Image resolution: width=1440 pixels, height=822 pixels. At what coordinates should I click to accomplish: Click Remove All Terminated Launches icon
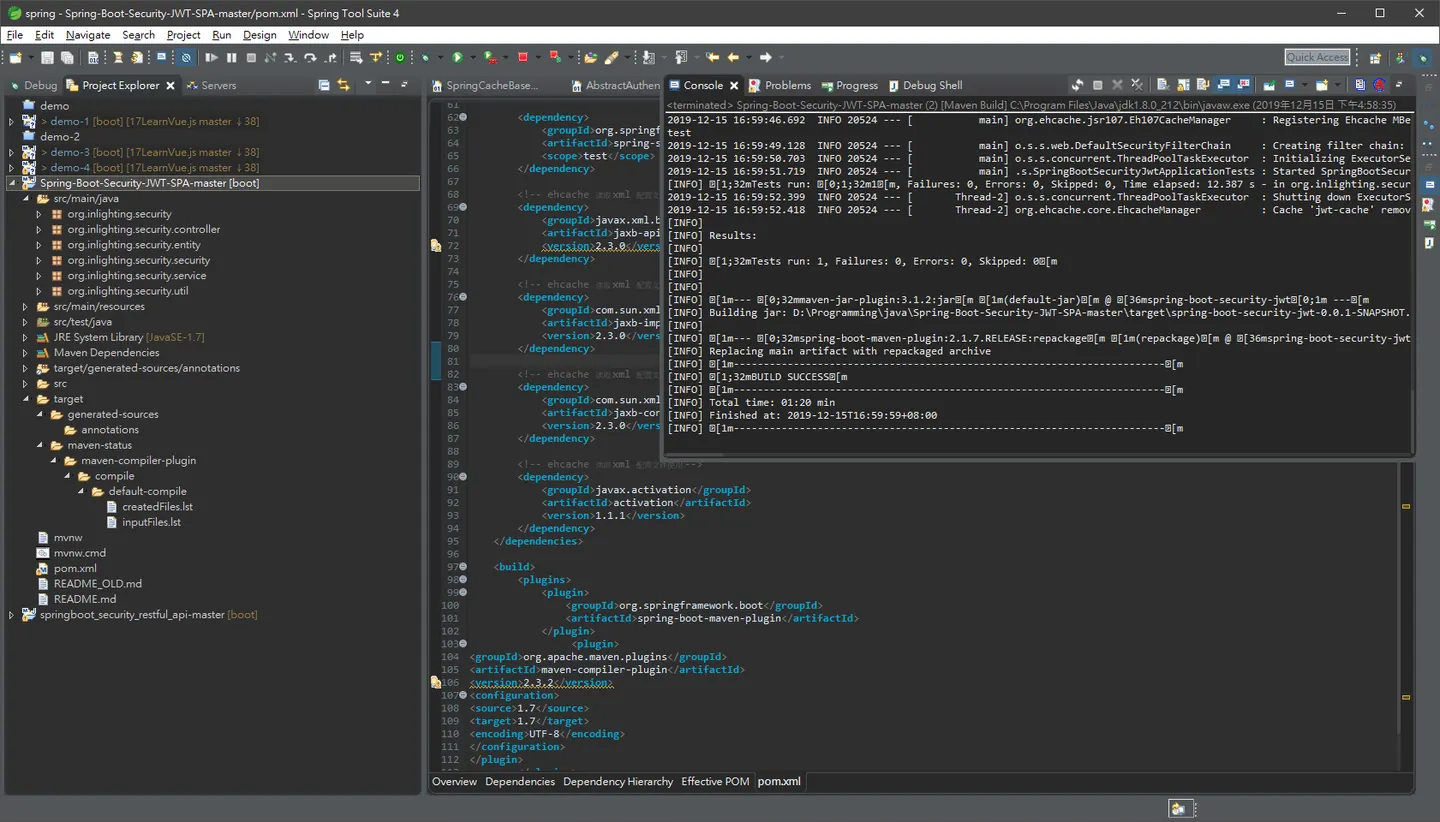(1137, 85)
